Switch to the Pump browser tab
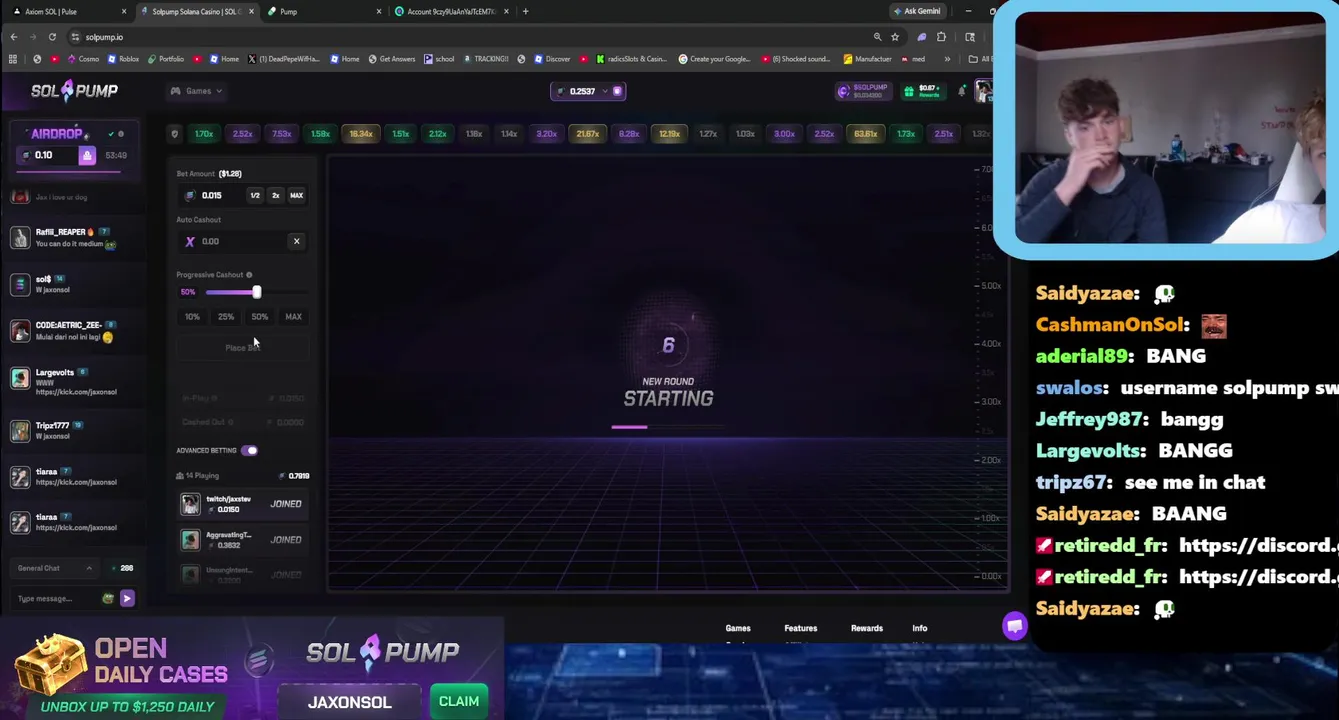 (x=325, y=11)
